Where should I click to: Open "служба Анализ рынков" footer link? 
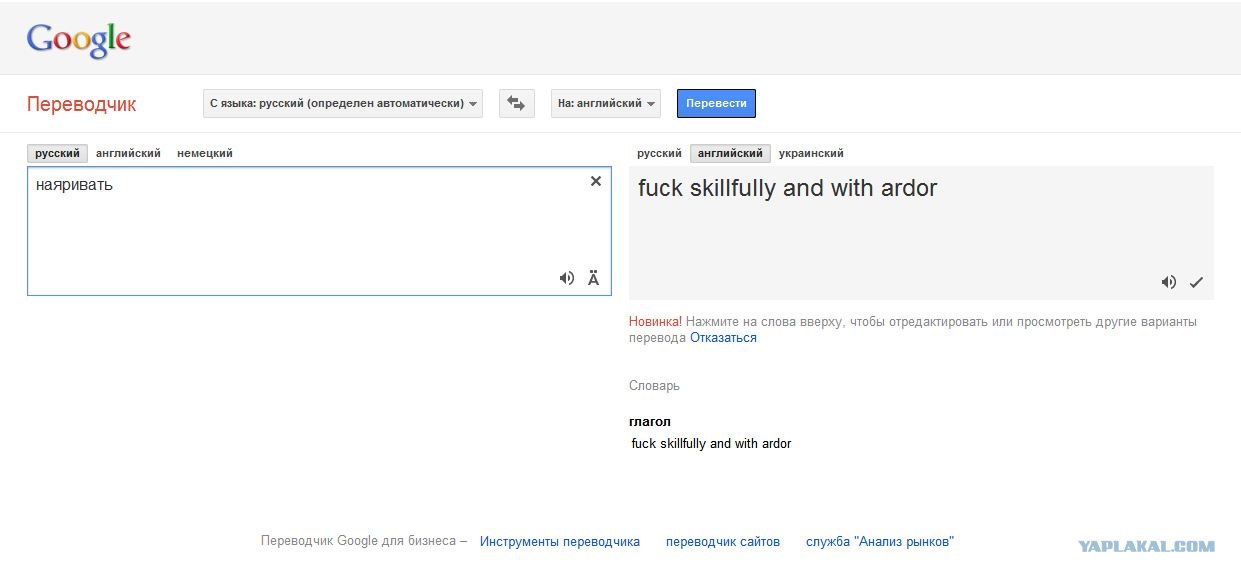coord(880,541)
